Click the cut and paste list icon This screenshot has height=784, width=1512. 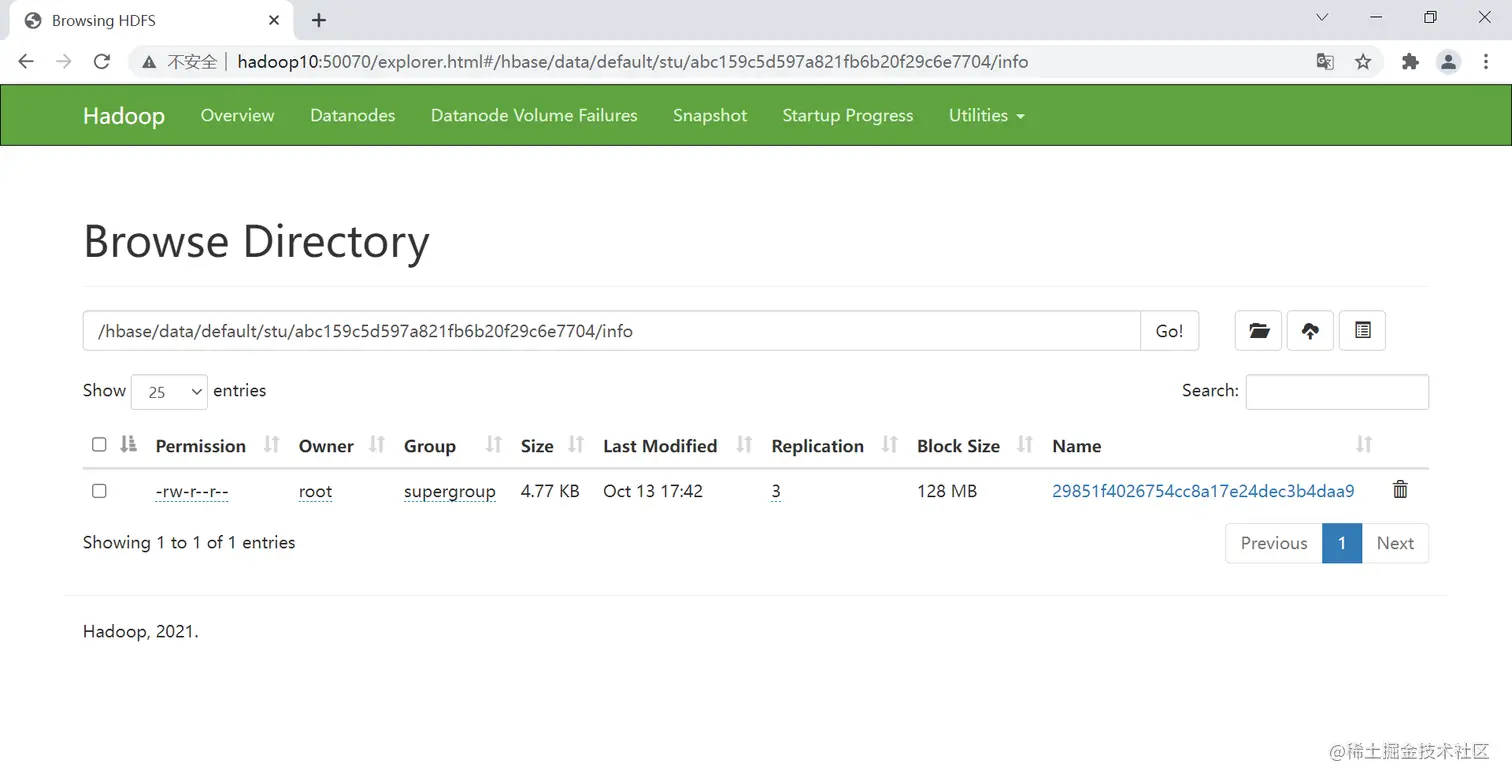[1362, 330]
